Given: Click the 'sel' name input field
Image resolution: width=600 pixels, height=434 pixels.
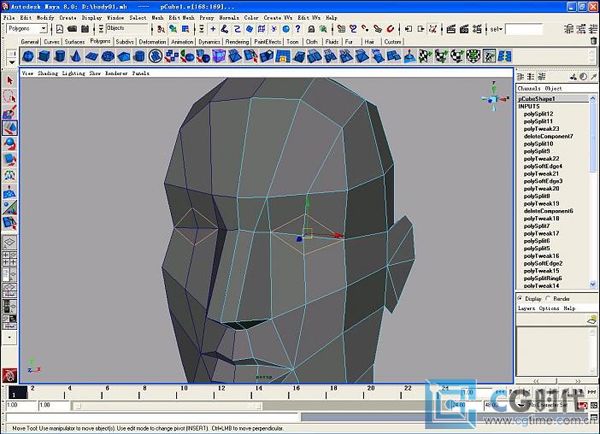Looking at the screenshot, I should click(524, 29).
